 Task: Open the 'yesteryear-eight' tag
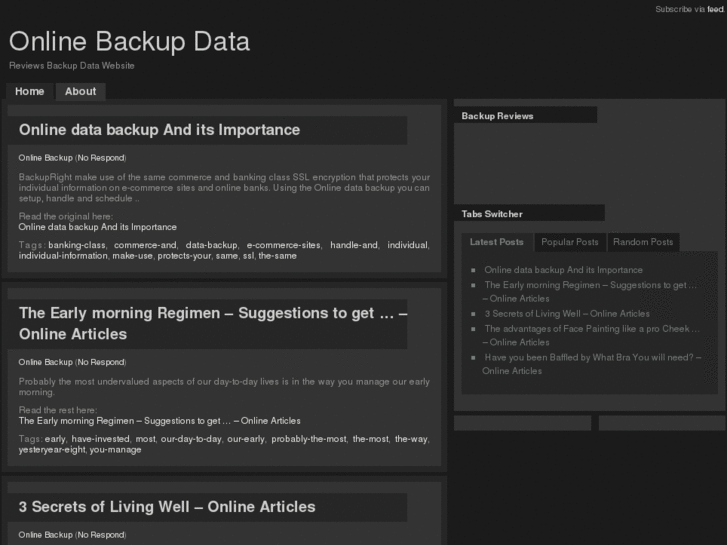[51, 450]
